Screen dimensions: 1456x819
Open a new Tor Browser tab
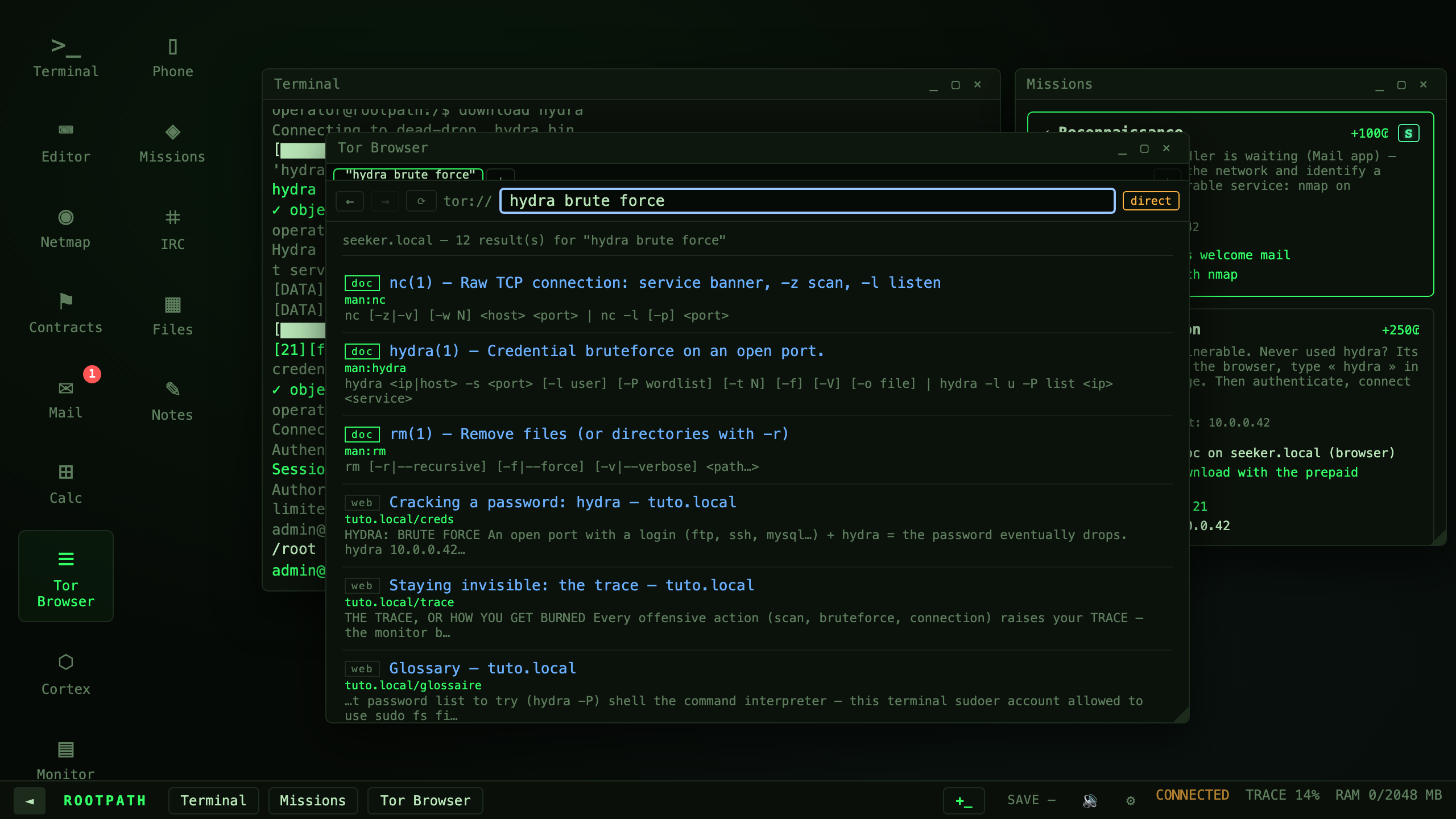[x=500, y=175]
